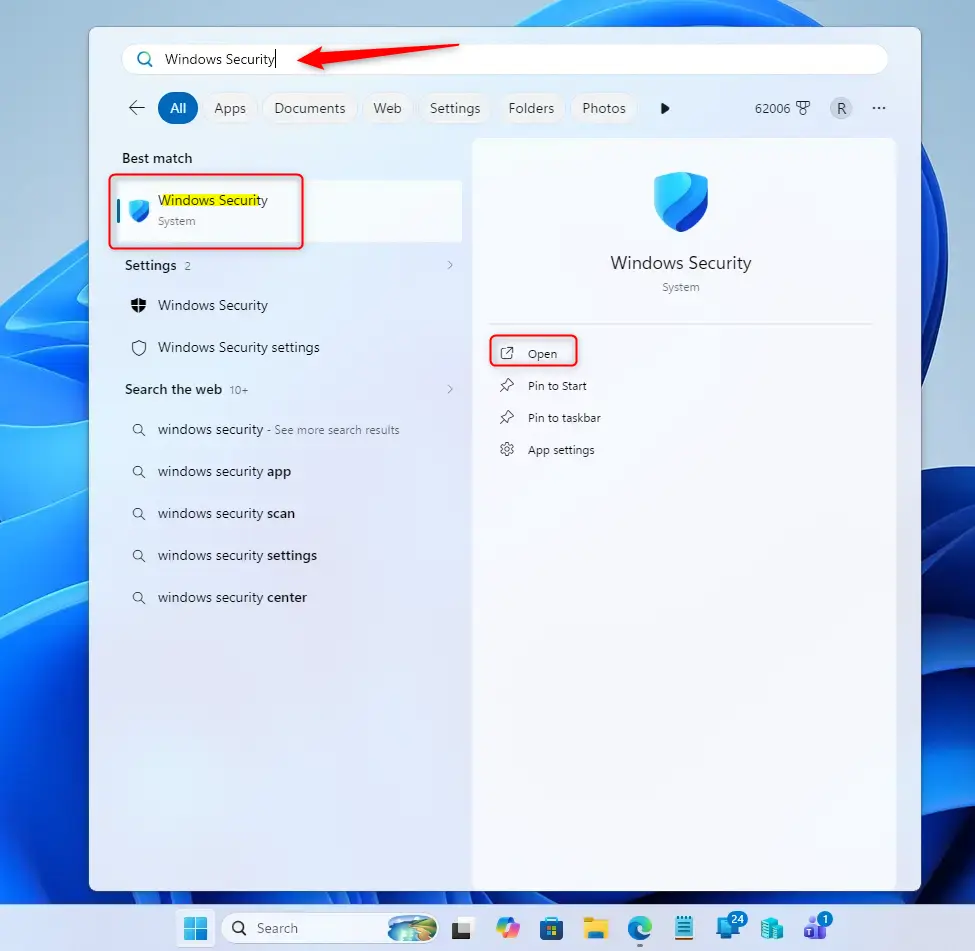Viewport: 975px width, 951px height.
Task: Switch to the Web filter tab
Action: (x=387, y=108)
